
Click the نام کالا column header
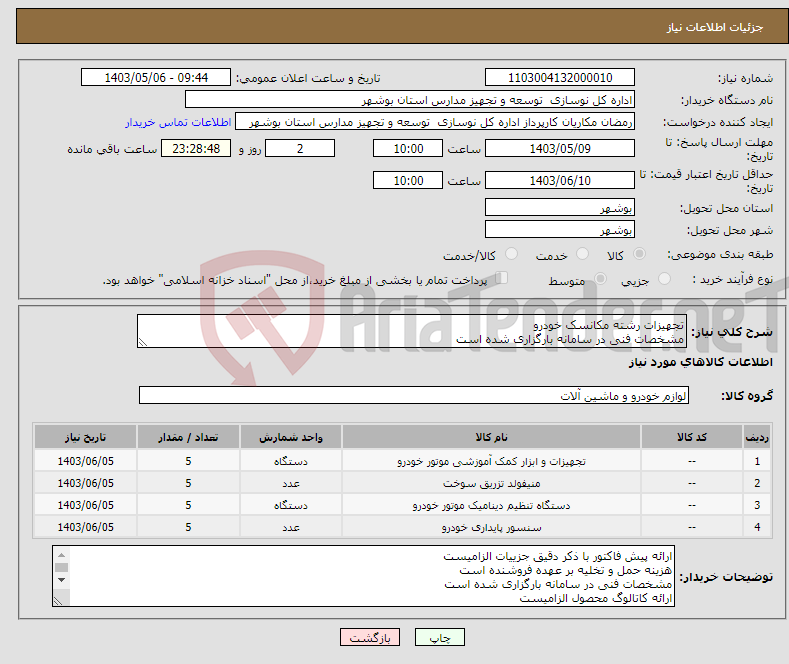click(492, 437)
